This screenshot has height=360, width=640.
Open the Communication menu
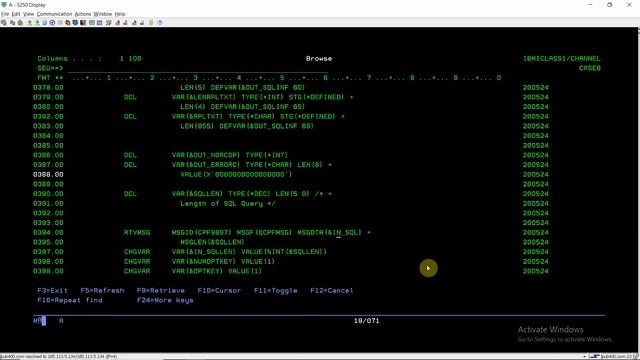pyautogui.click(x=54, y=14)
